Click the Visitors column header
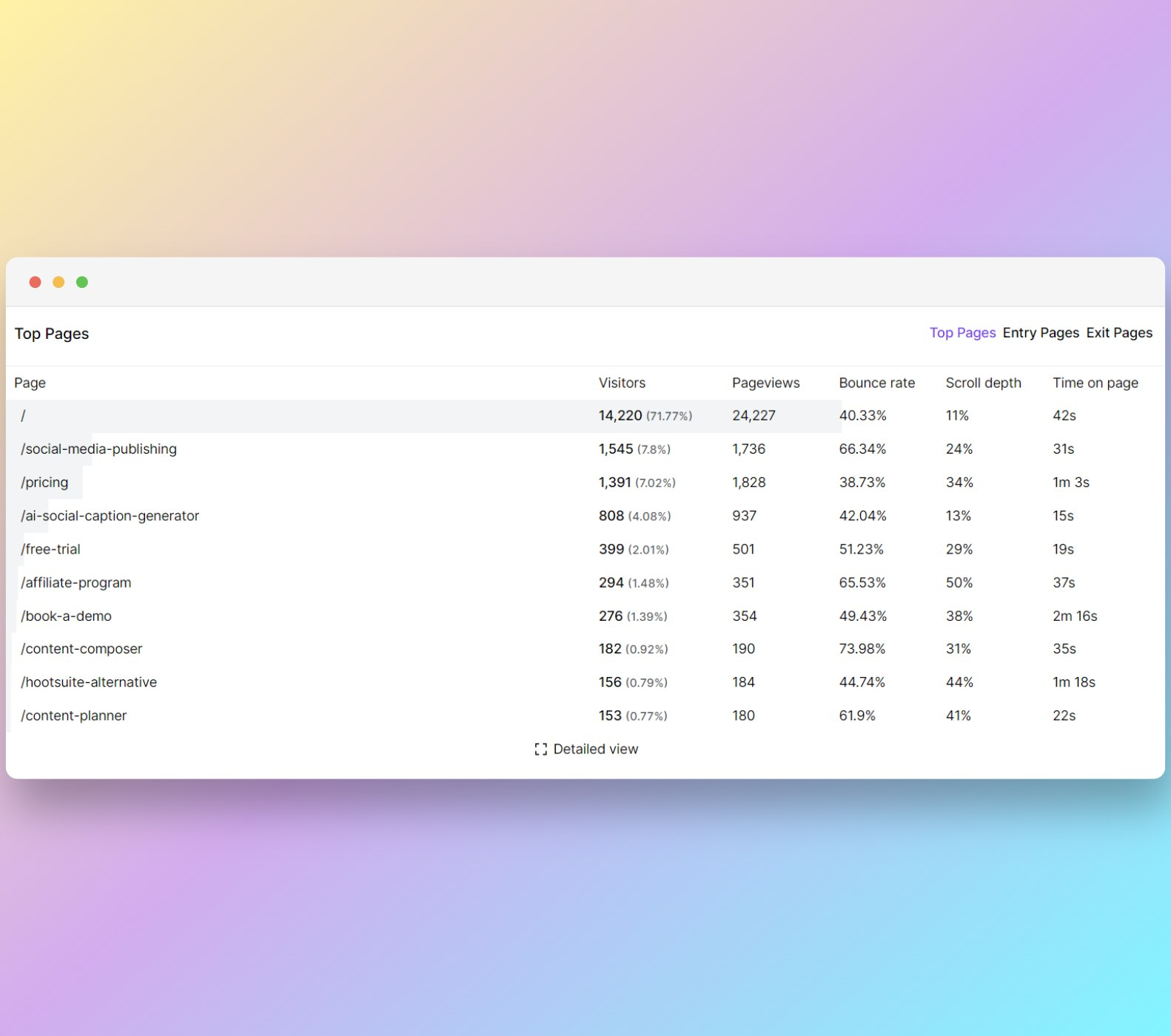 tap(622, 383)
